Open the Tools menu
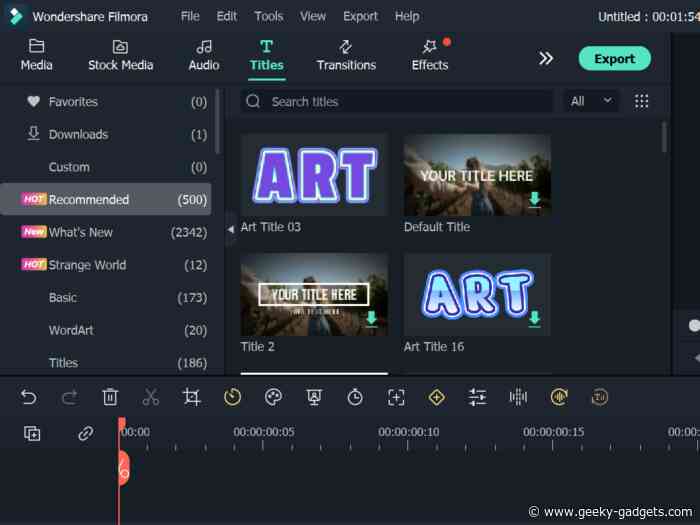This screenshot has height=525, width=700. 268,17
